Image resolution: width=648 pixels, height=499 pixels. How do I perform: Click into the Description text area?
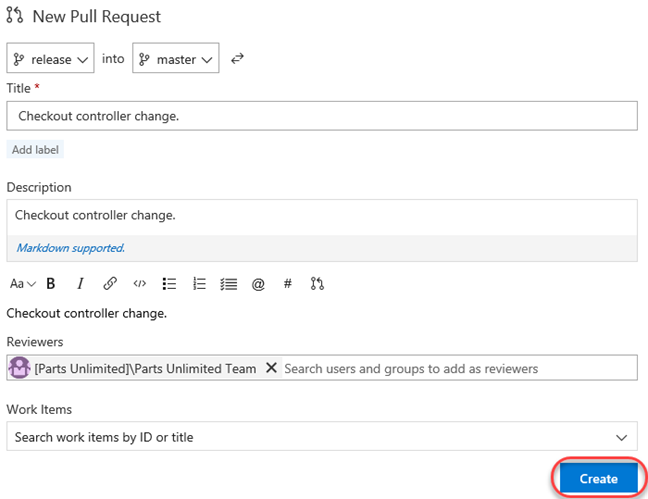click(x=322, y=217)
